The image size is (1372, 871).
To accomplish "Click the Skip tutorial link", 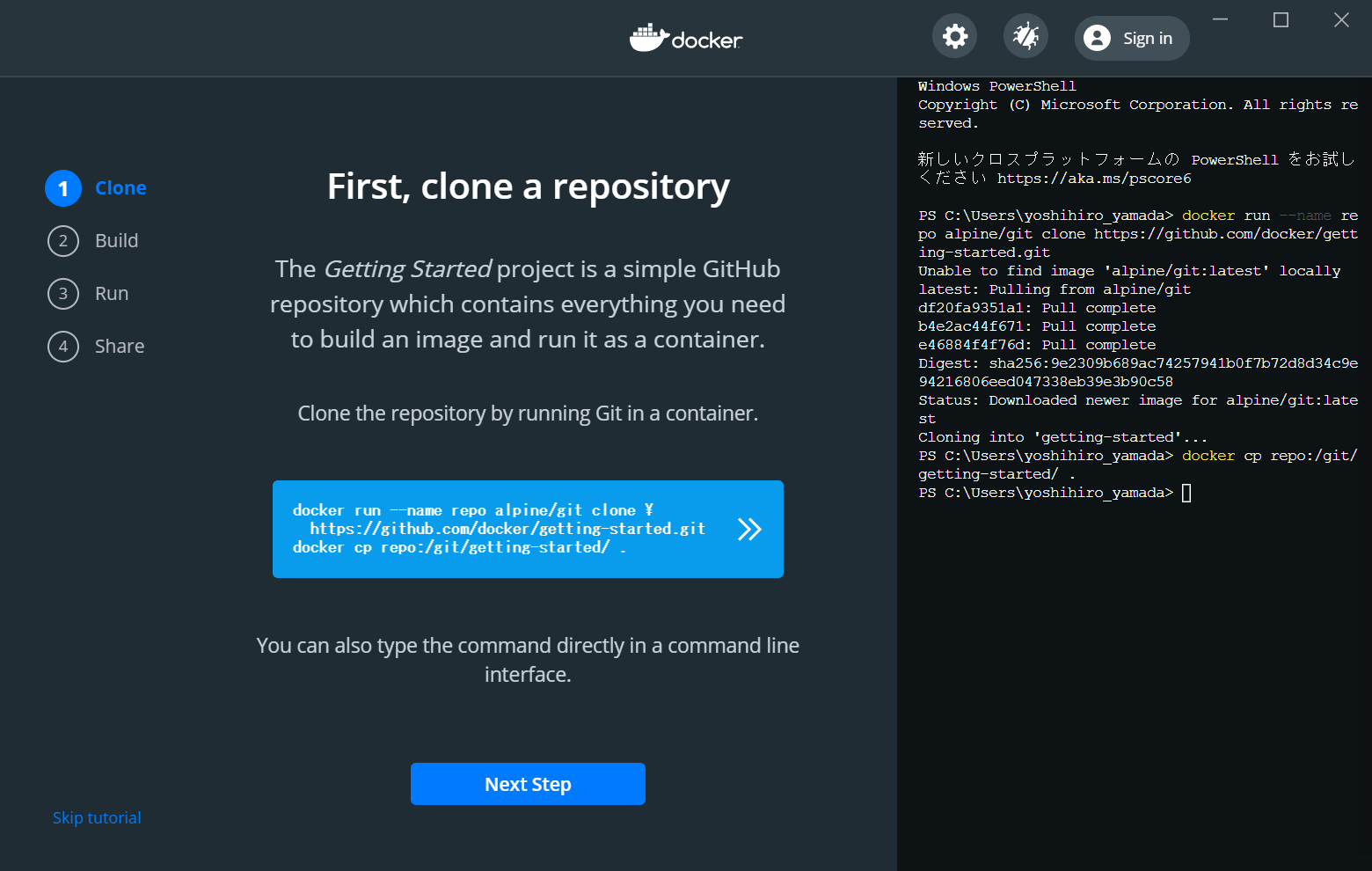I will pos(97,817).
